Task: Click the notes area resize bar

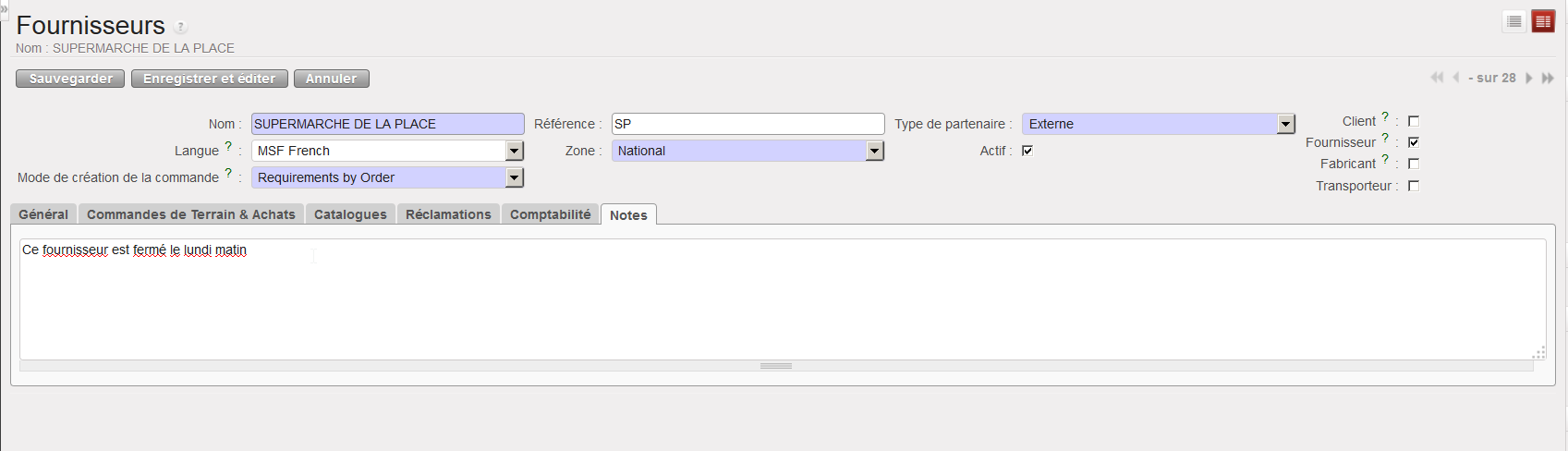Action: click(x=776, y=366)
